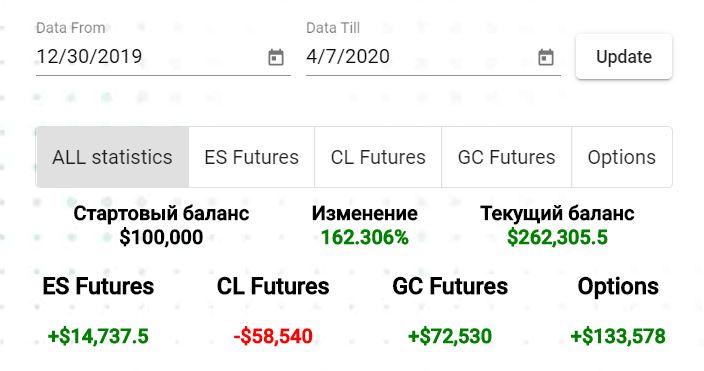Click the GC Futures profit +$72,530

pyautogui.click(x=450, y=336)
